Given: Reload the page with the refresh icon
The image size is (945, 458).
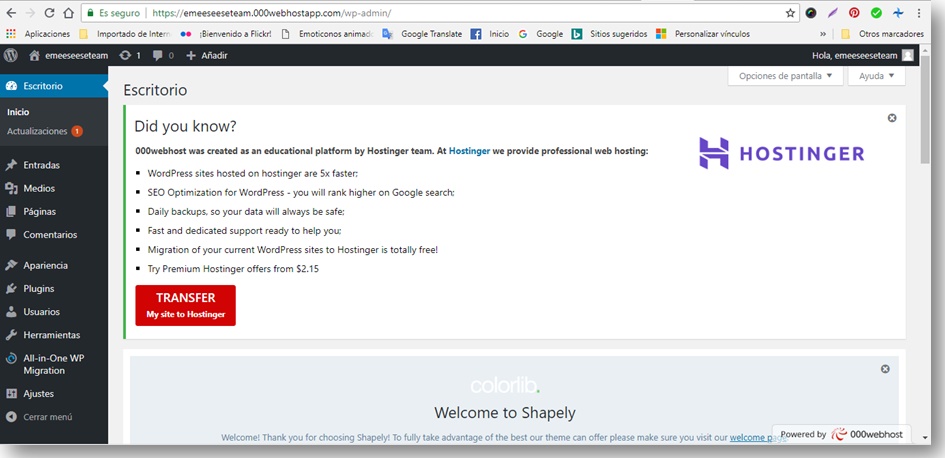Looking at the screenshot, I should click(x=49, y=13).
